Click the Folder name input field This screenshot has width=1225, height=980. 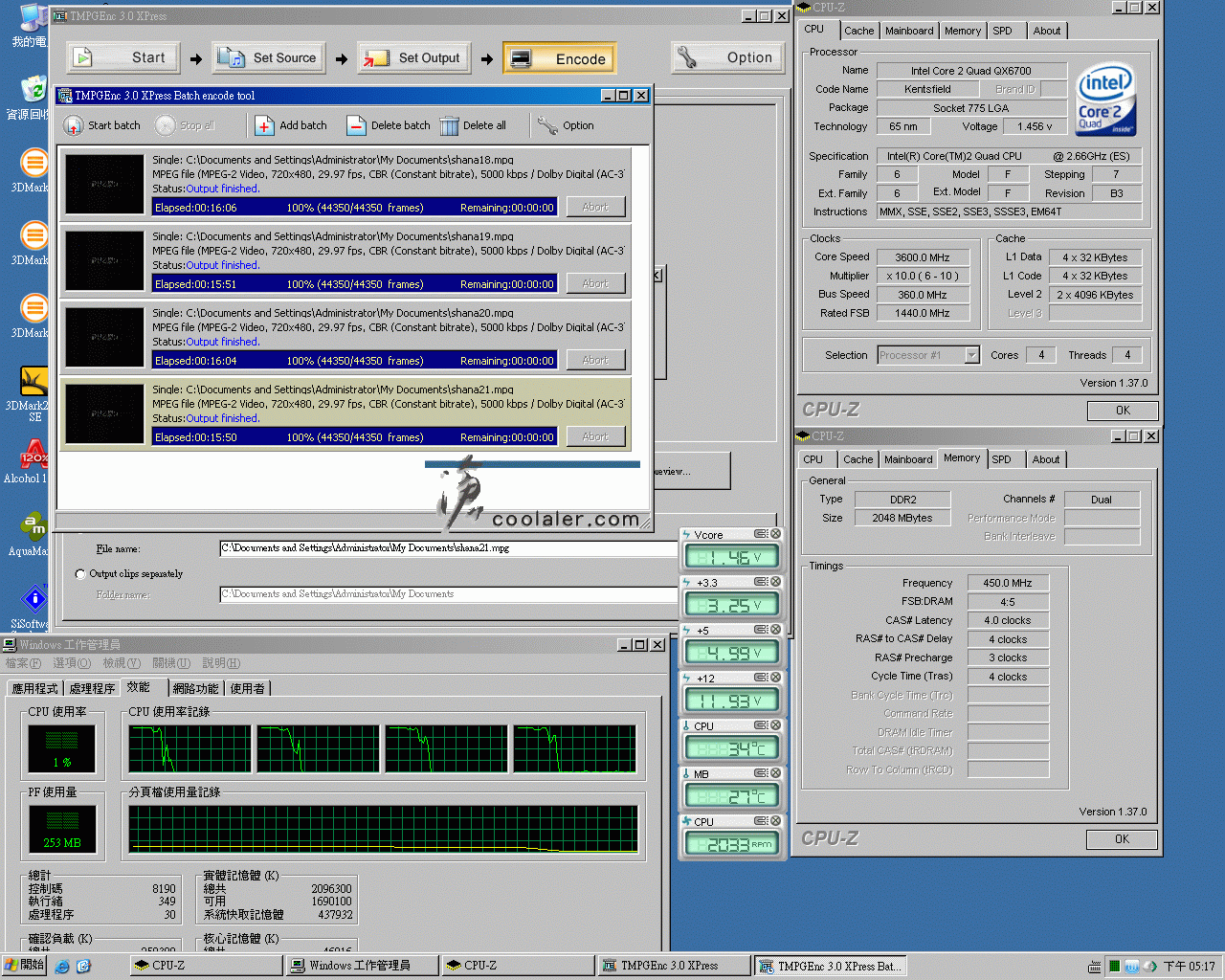point(448,594)
